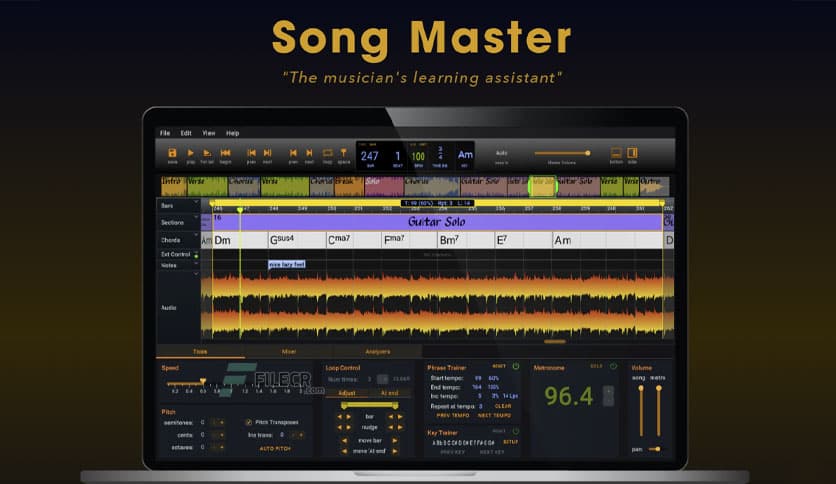Increase octaves with the stepper

tap(222, 447)
